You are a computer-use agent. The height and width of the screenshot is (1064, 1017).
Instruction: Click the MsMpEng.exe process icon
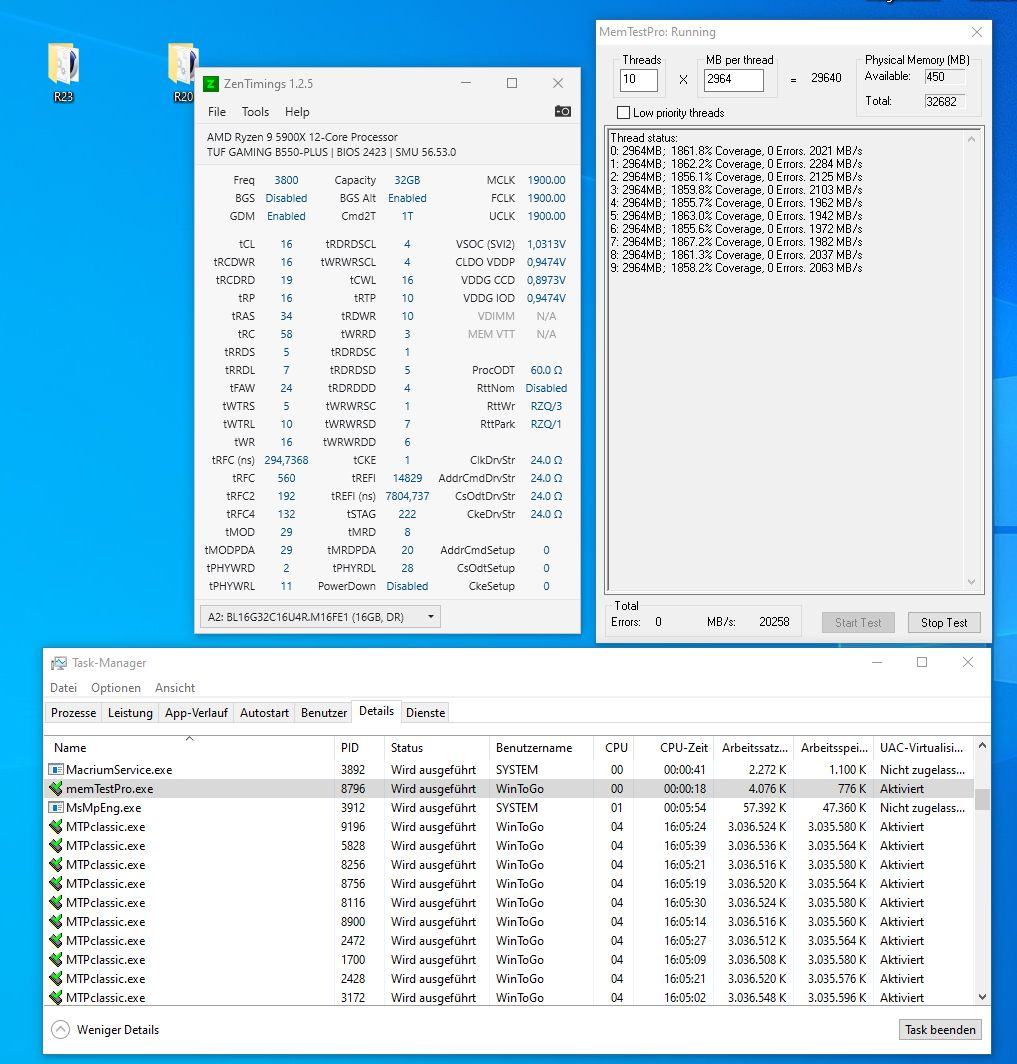coord(56,808)
